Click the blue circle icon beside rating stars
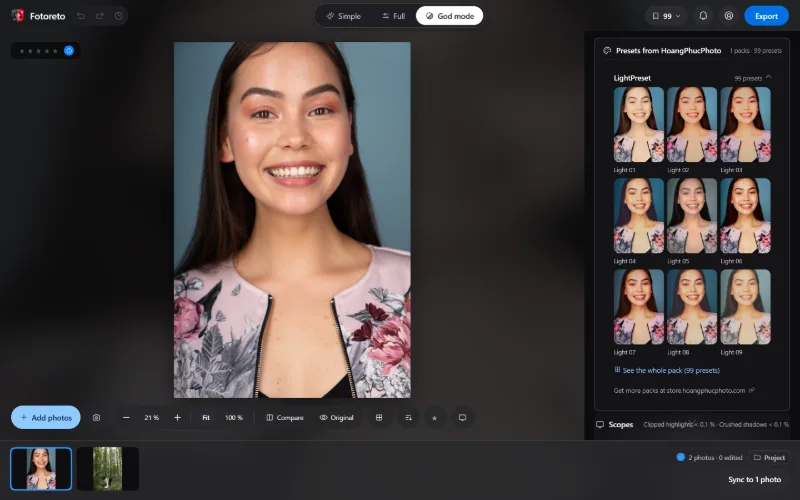800x500 pixels. [x=69, y=51]
